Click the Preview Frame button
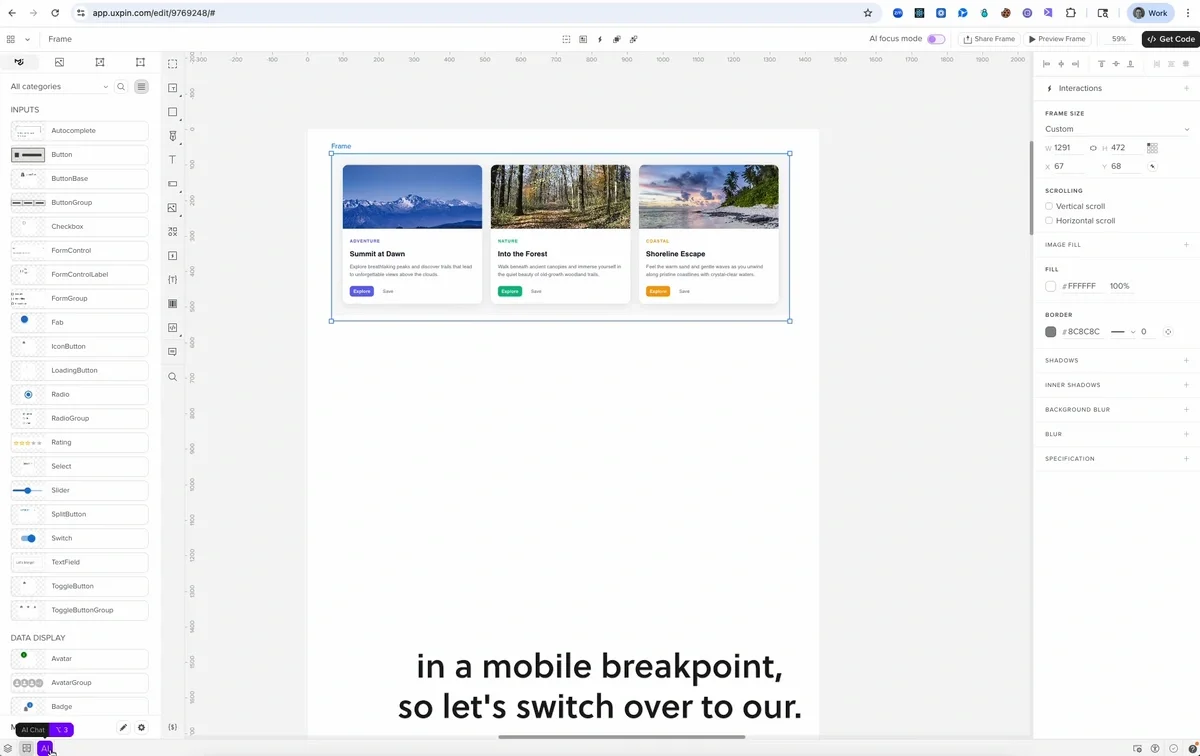The image size is (1200, 756). coord(1057,39)
